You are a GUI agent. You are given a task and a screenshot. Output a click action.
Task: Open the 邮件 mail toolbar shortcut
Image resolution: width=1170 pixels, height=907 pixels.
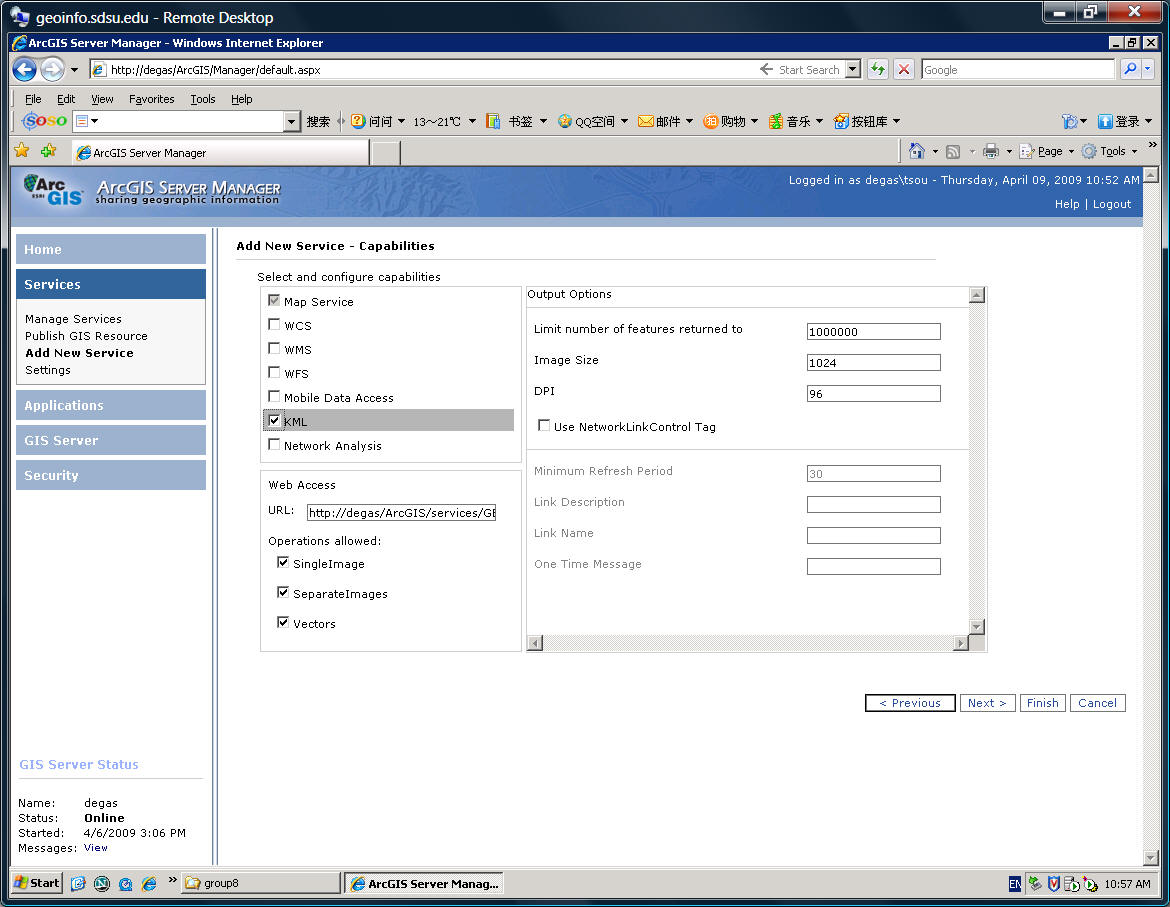pos(660,121)
